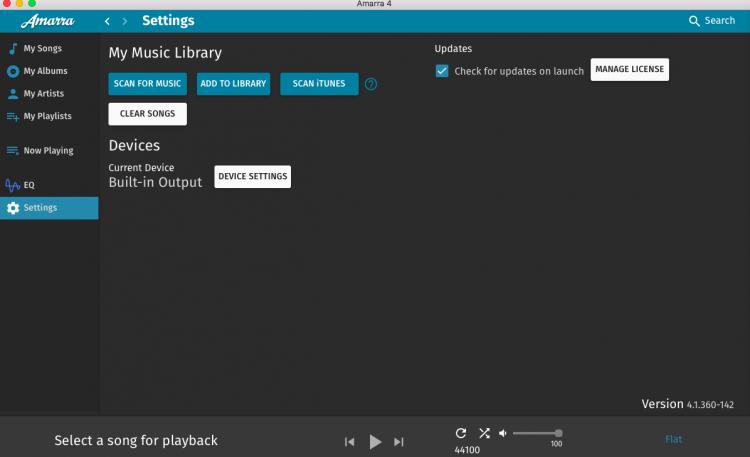The height and width of the screenshot is (457, 750).
Task: Skip to previous track
Action: [x=350, y=442]
